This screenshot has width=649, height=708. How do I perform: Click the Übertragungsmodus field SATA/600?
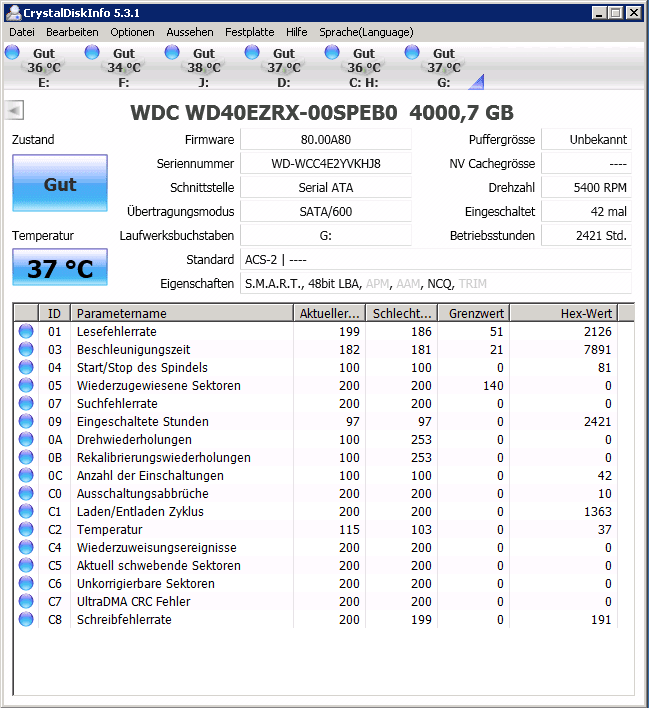coord(326,211)
